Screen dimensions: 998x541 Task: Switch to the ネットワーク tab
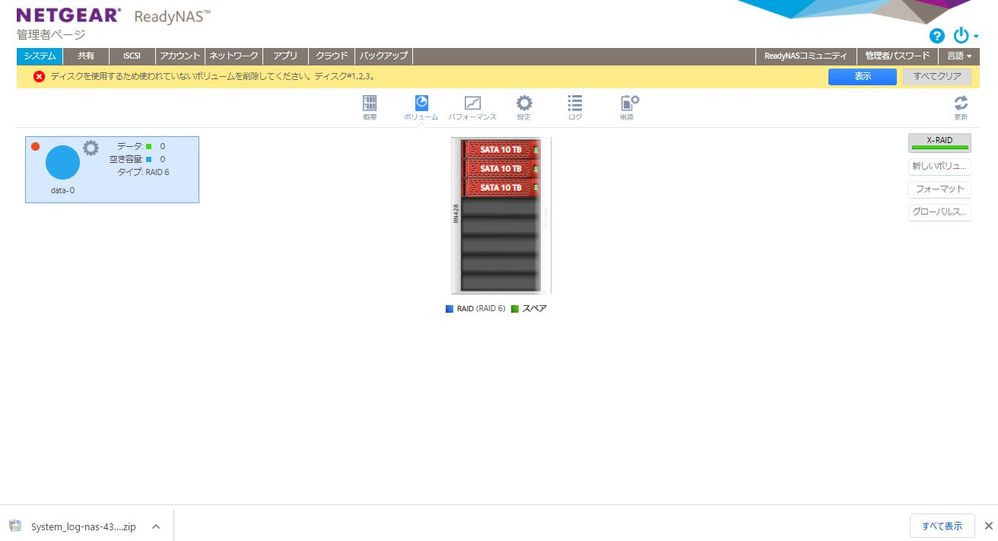pos(234,56)
